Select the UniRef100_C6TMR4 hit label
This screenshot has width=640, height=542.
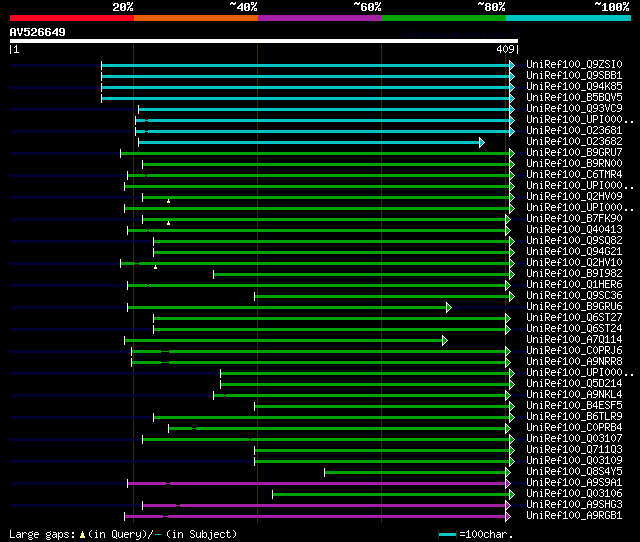(574, 175)
